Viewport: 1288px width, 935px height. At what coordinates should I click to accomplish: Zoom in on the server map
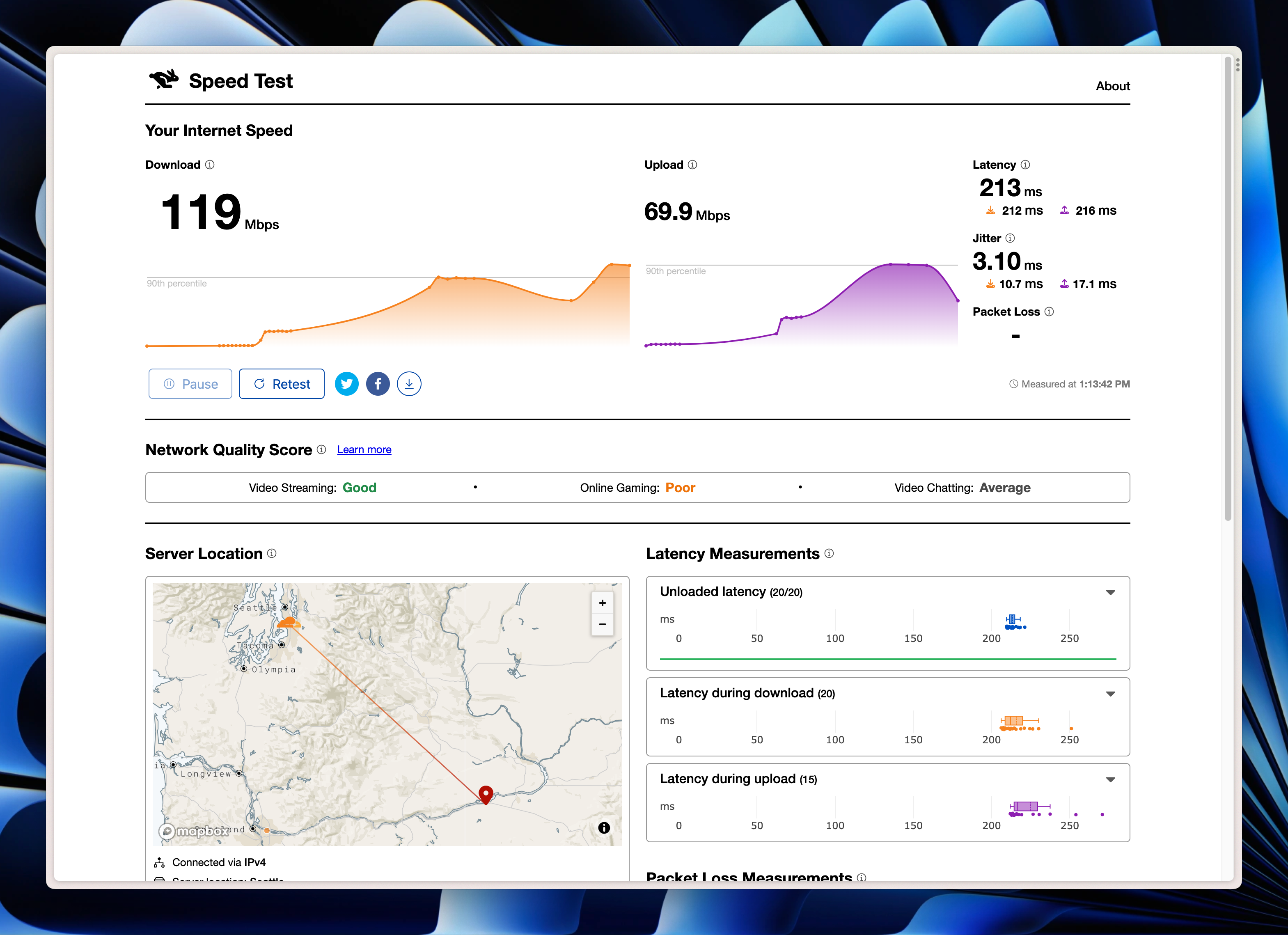(602, 603)
